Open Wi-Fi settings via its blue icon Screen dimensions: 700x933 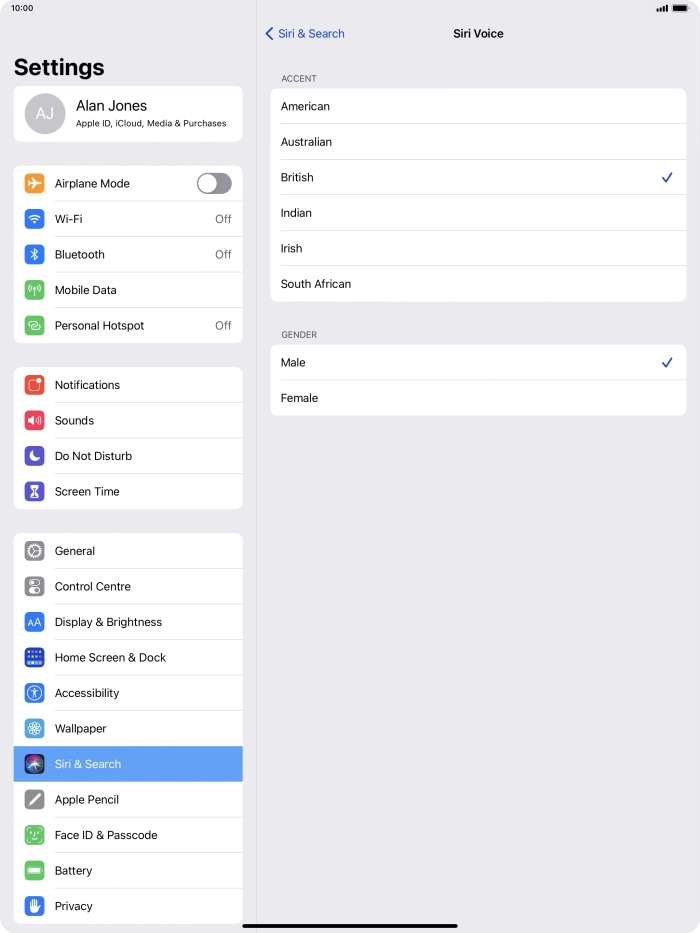click(x=35, y=219)
